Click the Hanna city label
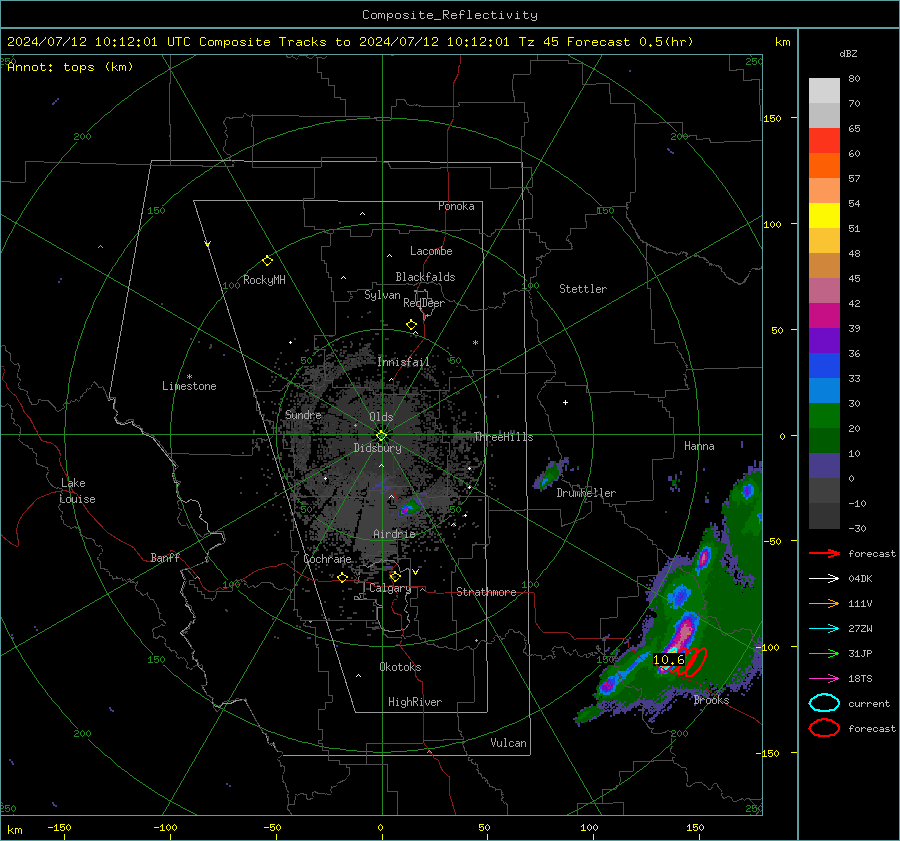900x841 pixels. tap(699, 446)
